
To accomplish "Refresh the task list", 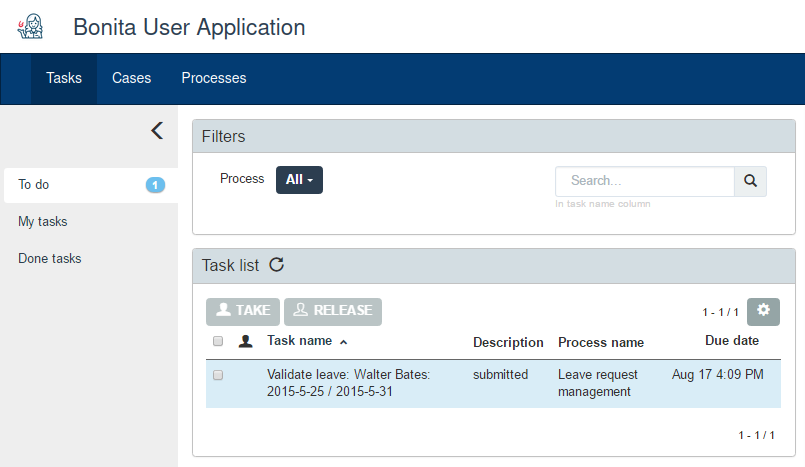I will (277, 265).
